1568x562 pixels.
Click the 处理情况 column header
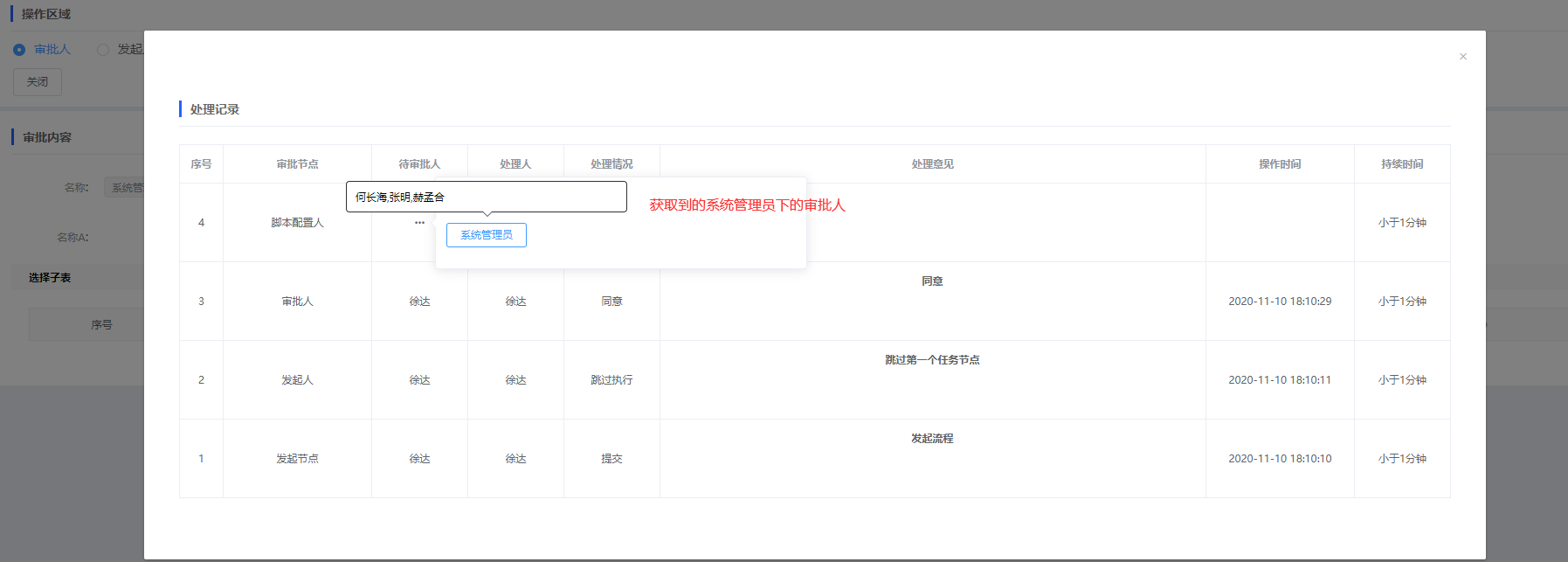611,164
